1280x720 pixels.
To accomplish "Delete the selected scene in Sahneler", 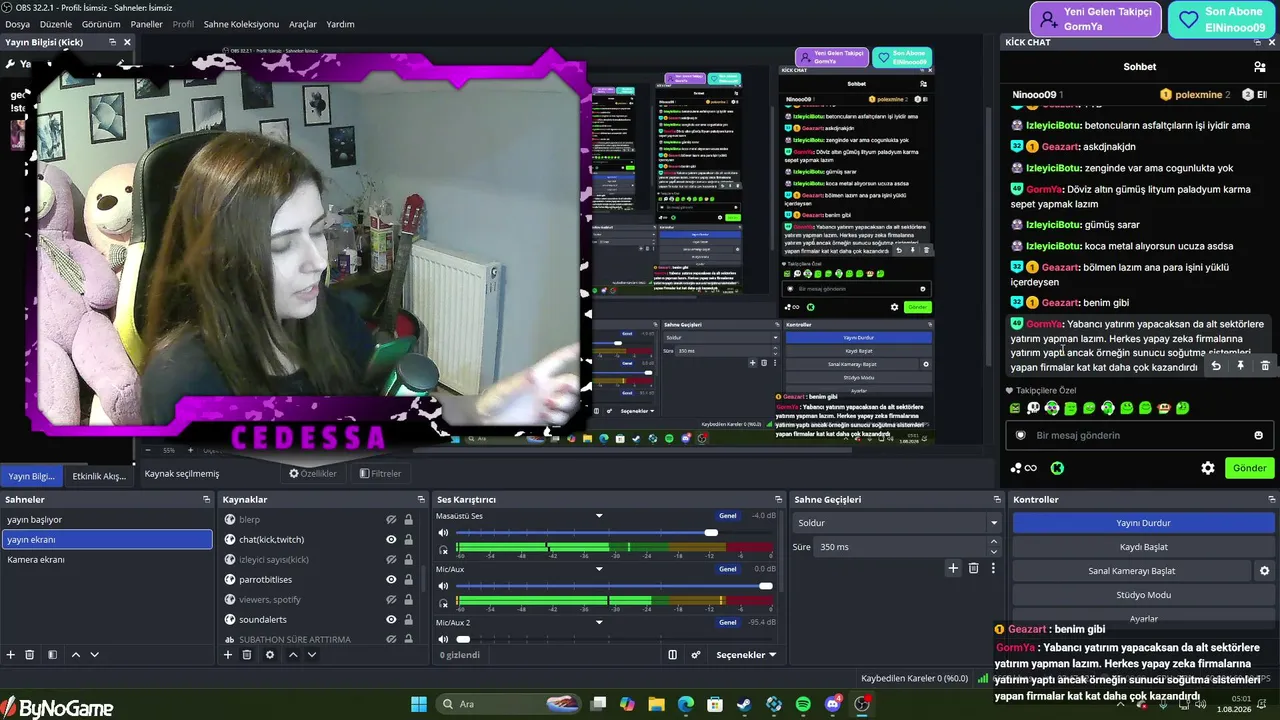I will click(30, 655).
